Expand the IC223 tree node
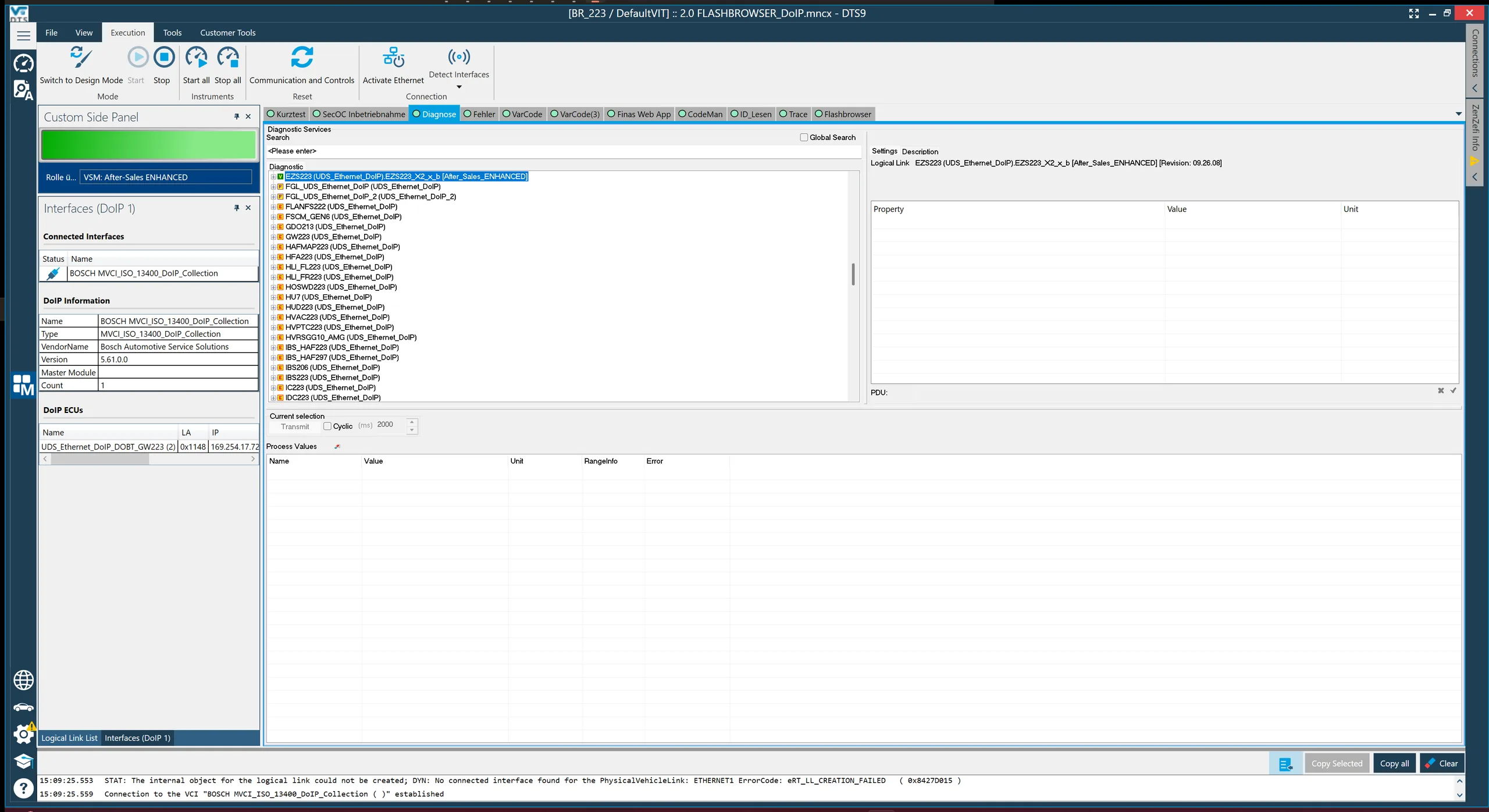This screenshot has width=1489, height=812. coord(273,388)
